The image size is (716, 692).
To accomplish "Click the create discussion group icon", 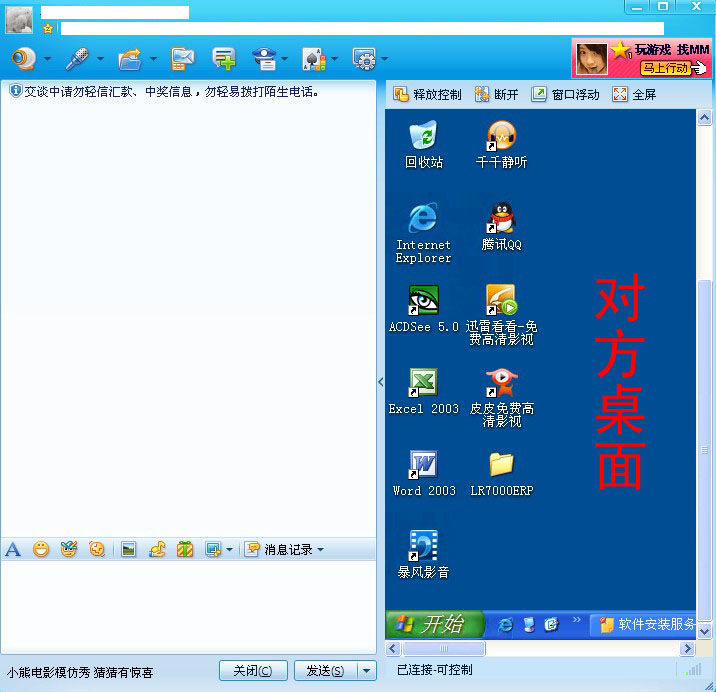I will click(x=224, y=59).
